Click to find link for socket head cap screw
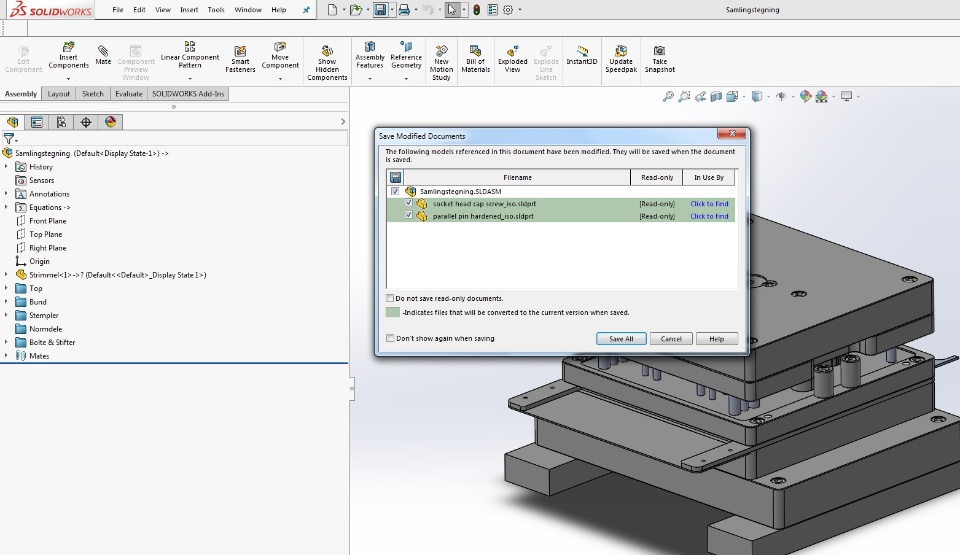Image resolution: width=960 pixels, height=555 pixels. point(709,203)
